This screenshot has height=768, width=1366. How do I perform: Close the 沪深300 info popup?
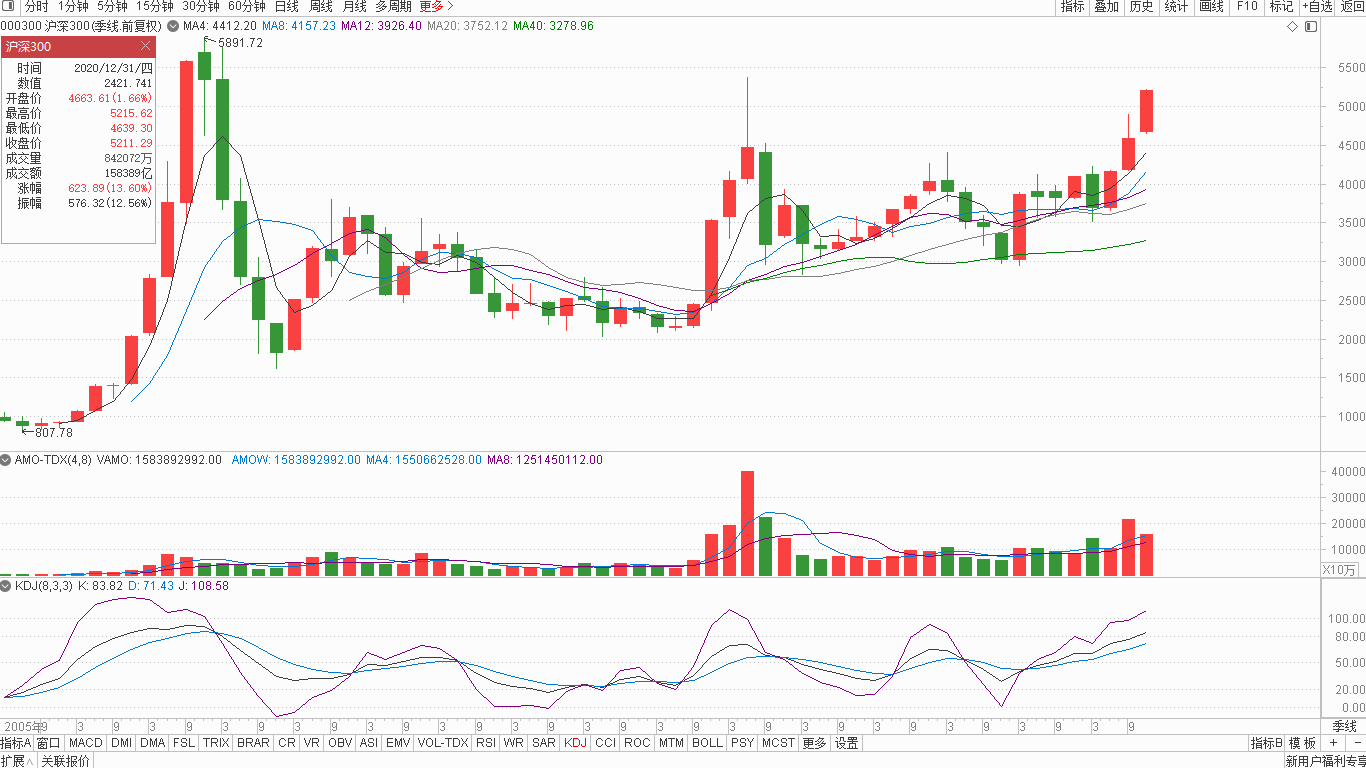145,46
